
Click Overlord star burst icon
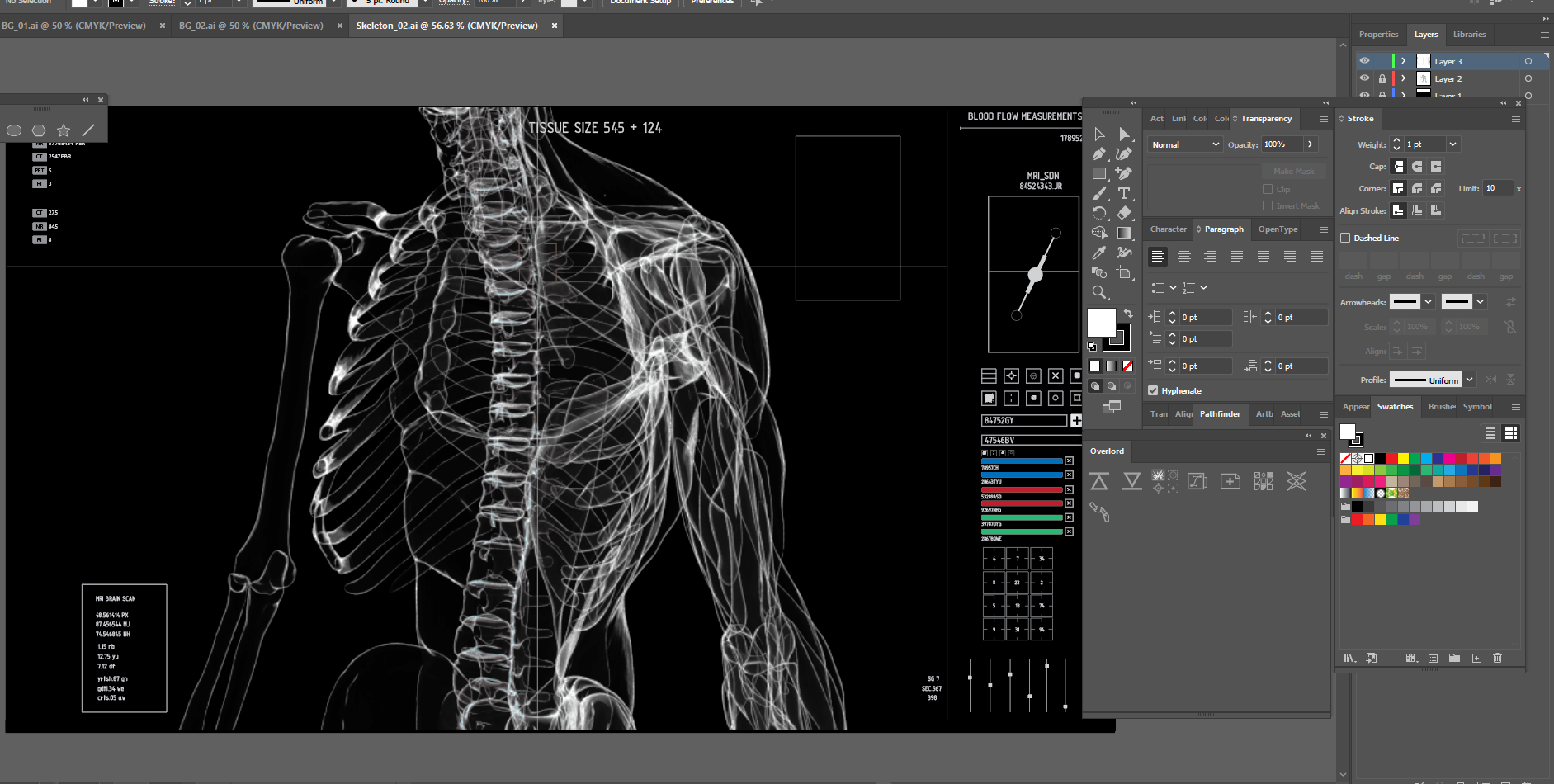[x=1297, y=481]
